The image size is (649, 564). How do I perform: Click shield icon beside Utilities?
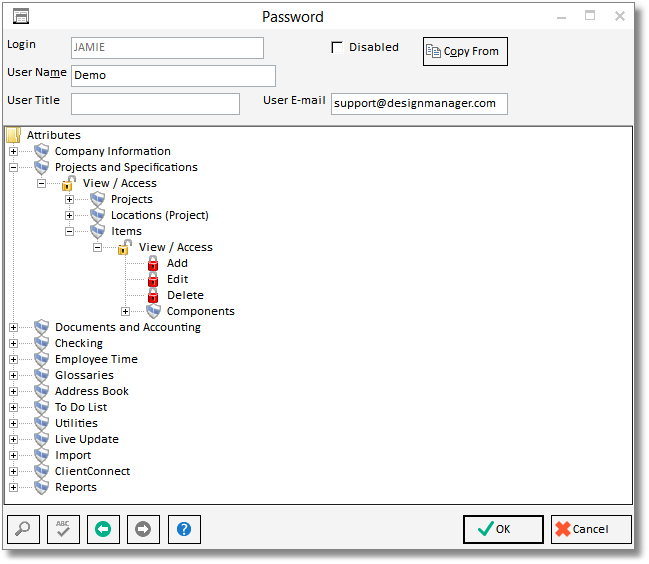tap(41, 423)
